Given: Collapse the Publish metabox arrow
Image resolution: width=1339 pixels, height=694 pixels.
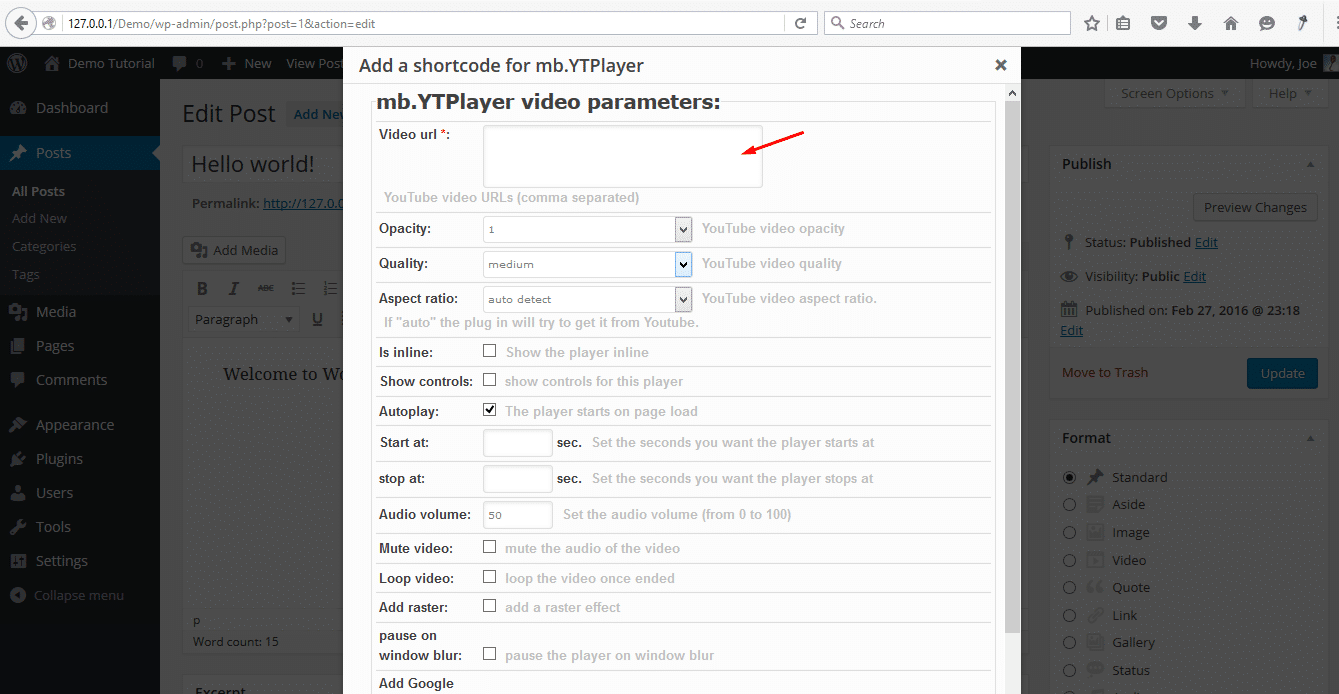Looking at the screenshot, I should [1310, 164].
